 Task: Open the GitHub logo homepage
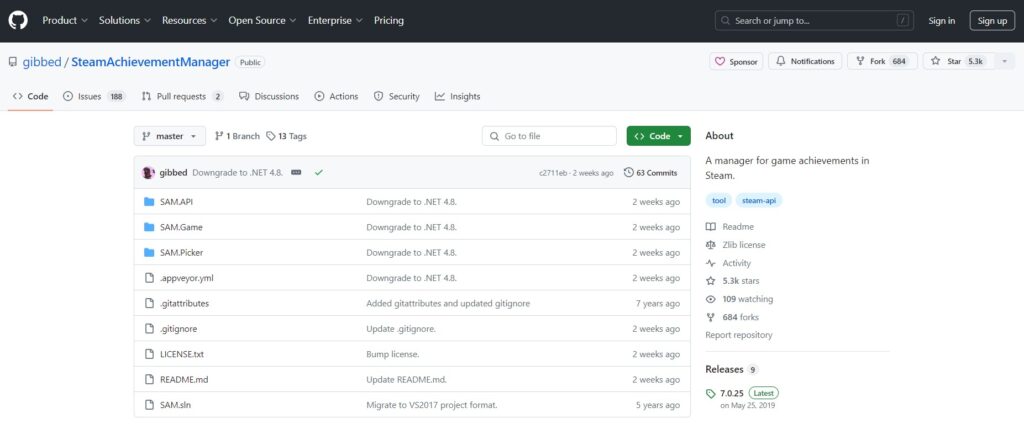point(18,20)
